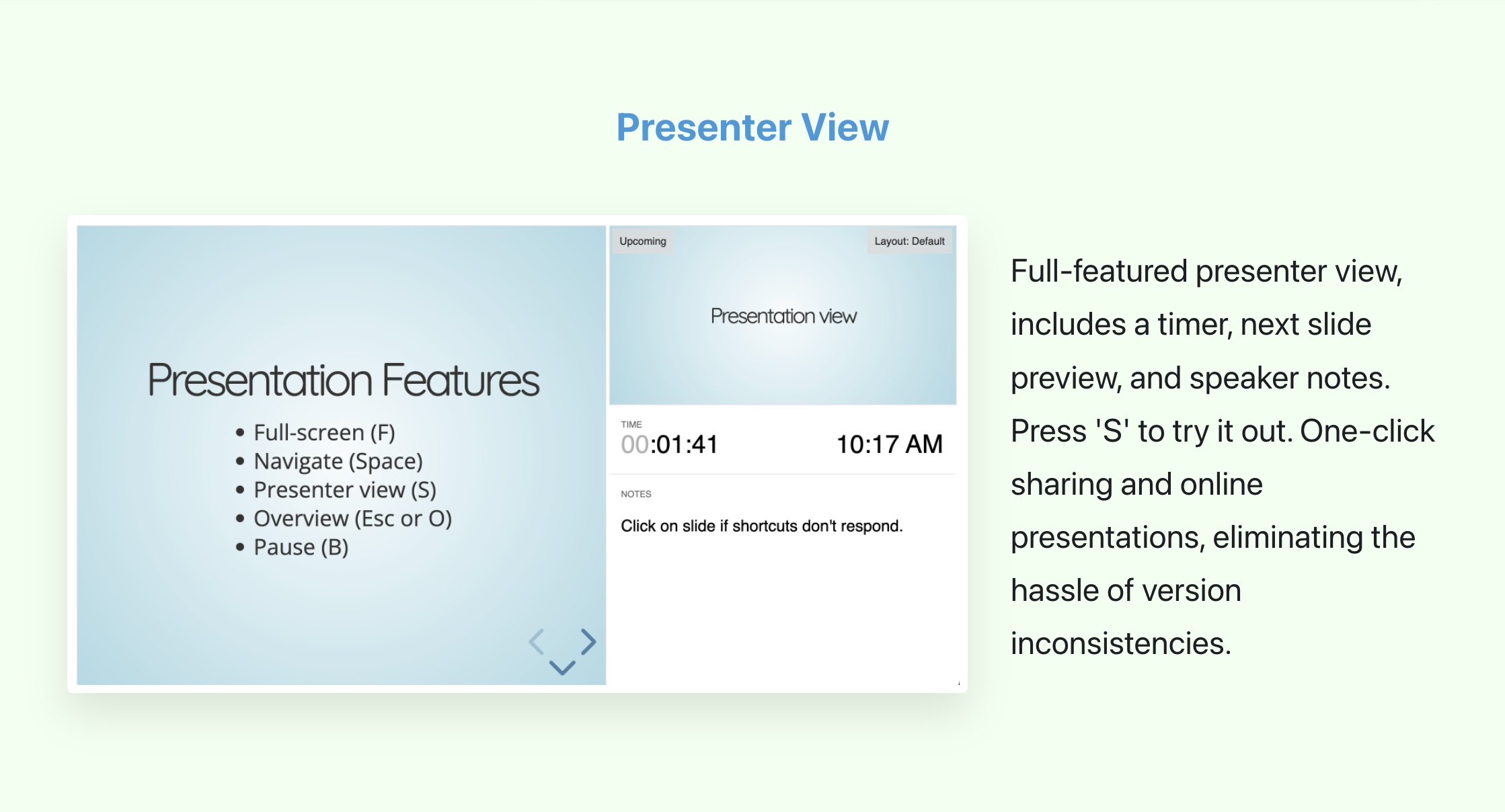This screenshot has height=812, width=1505.
Task: Click the 10:17 AM clock
Action: click(x=889, y=444)
